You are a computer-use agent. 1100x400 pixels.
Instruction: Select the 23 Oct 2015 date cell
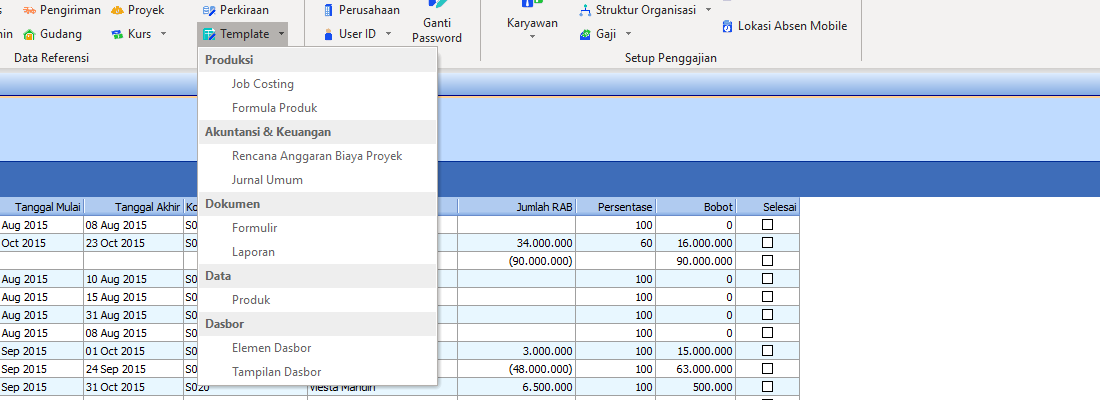(x=133, y=244)
